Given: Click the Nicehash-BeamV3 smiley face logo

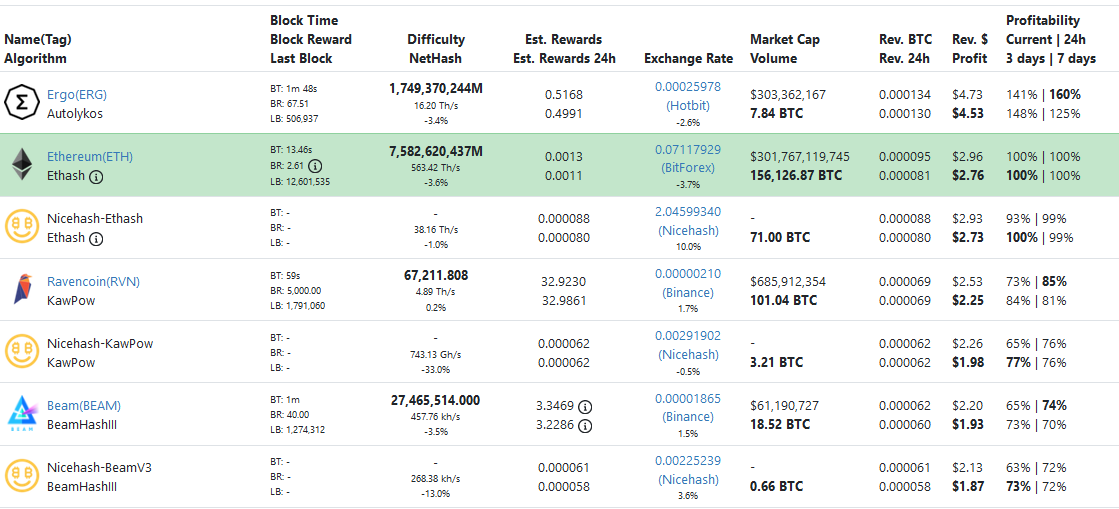Looking at the screenshot, I should pos(21,475).
